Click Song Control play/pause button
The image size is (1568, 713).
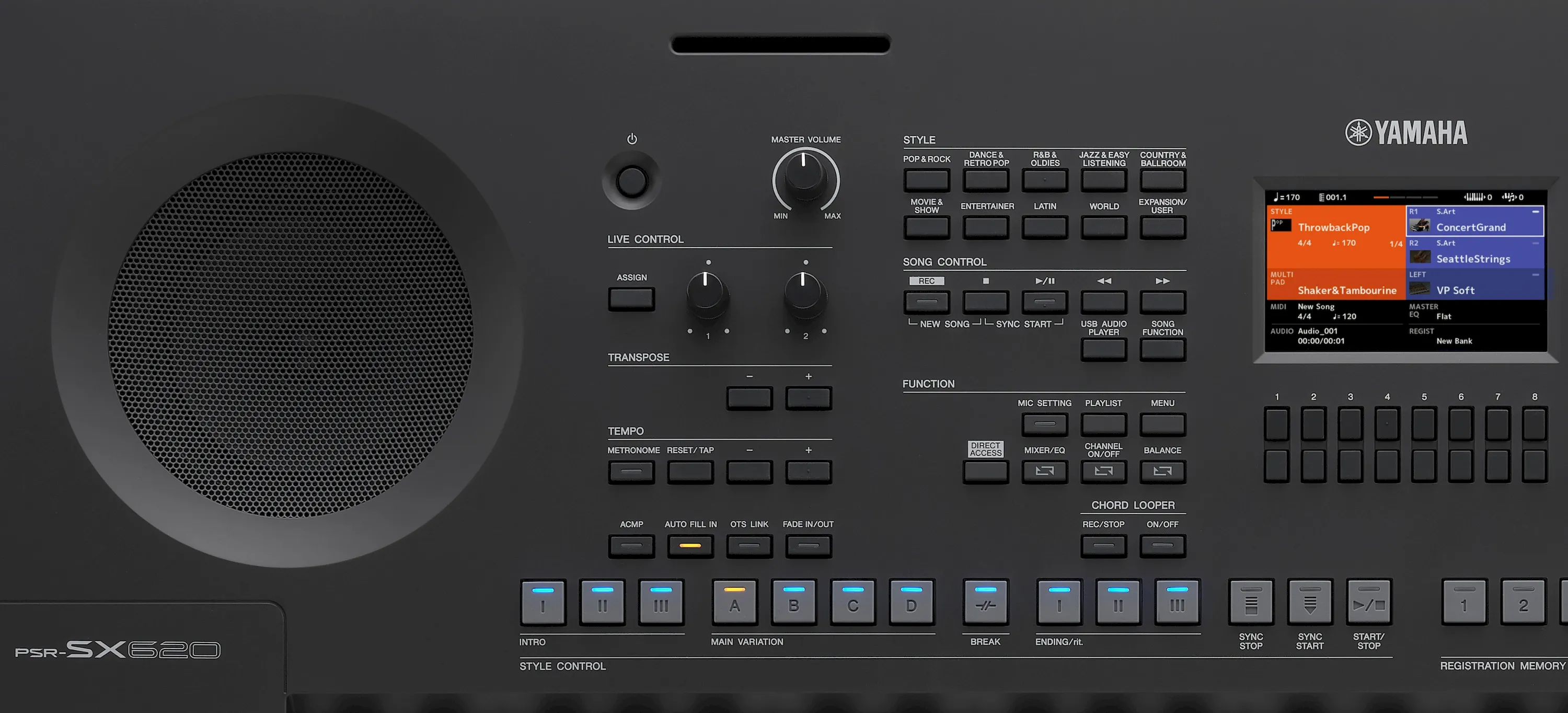[1044, 302]
